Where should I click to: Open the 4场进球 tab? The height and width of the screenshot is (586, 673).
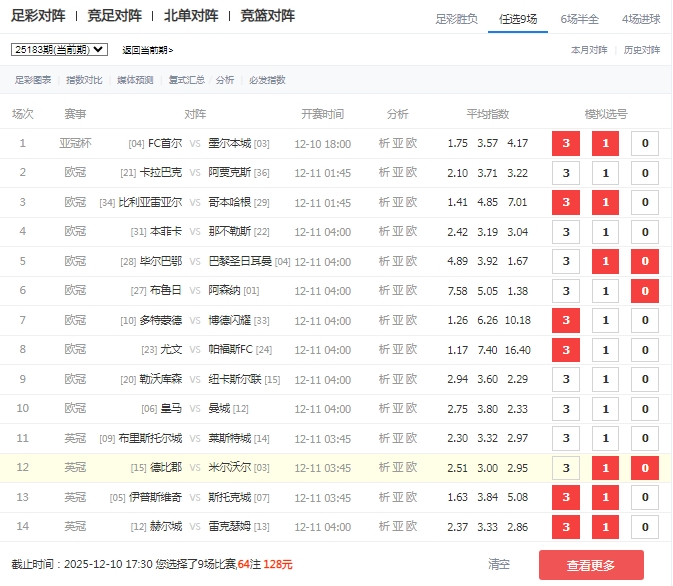(640, 19)
